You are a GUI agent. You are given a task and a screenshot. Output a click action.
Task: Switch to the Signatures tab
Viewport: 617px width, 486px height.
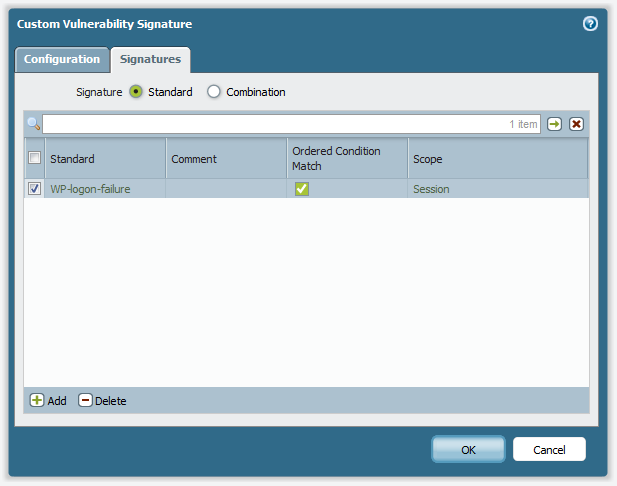pyautogui.click(x=151, y=59)
